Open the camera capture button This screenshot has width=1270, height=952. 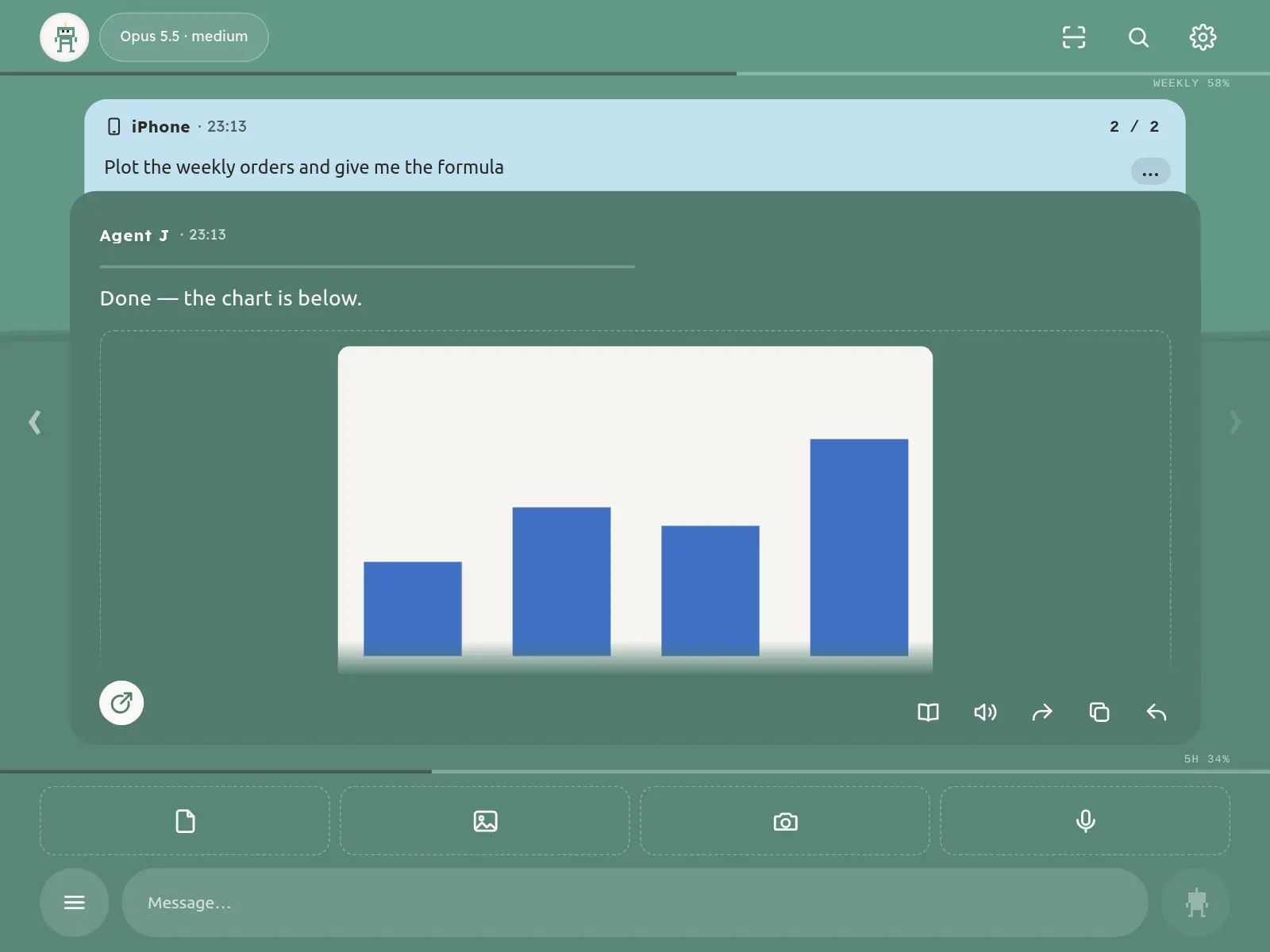tap(785, 821)
